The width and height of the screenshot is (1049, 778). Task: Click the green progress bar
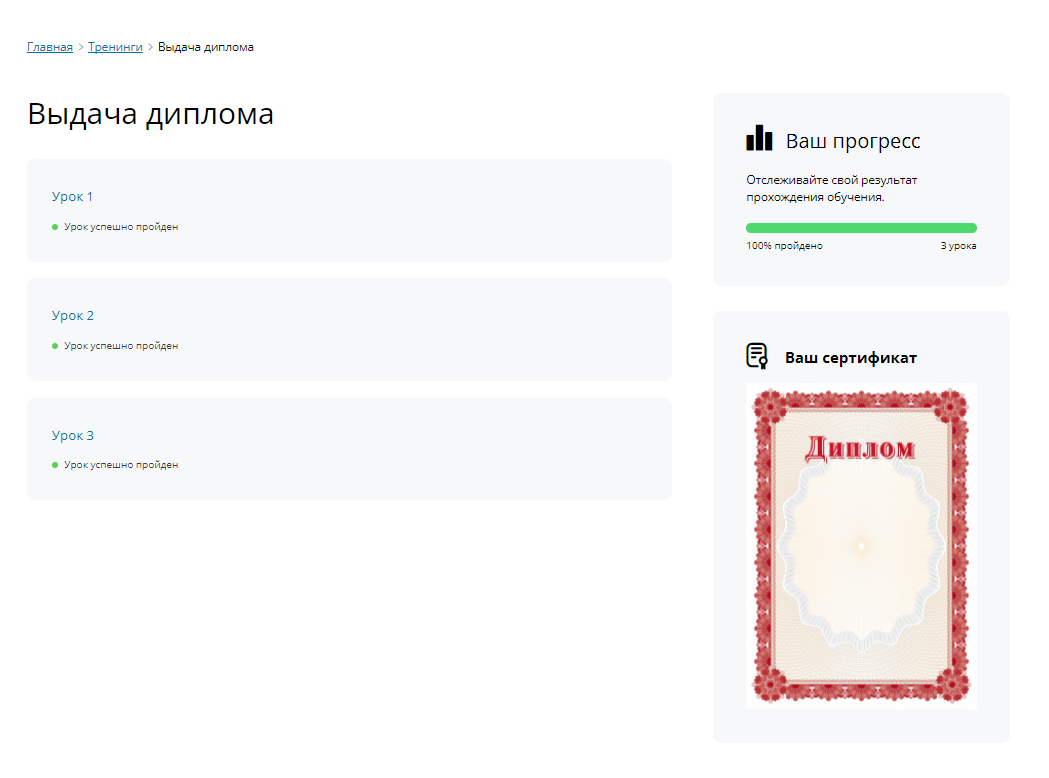tap(861, 228)
